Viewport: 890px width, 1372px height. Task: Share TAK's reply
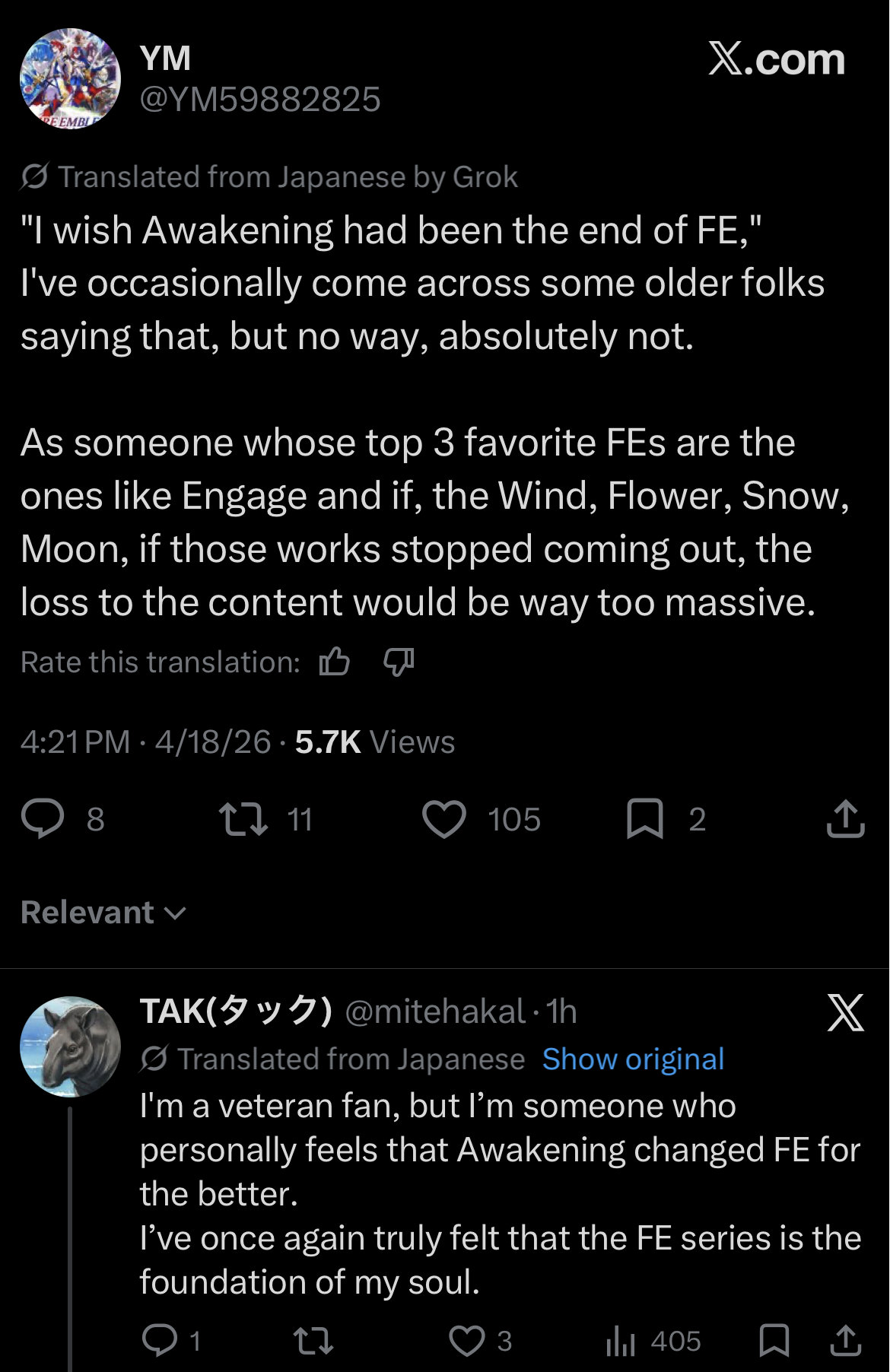click(845, 1340)
